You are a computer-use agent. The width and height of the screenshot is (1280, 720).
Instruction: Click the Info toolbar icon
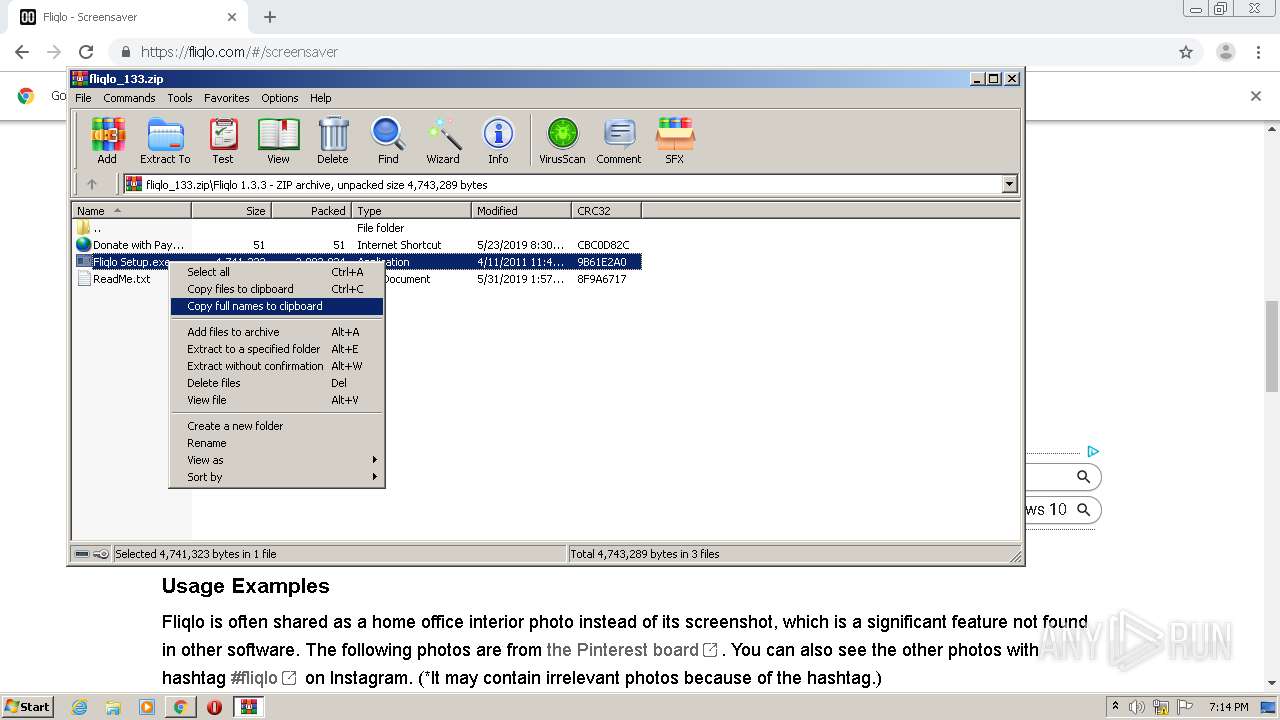[498, 140]
